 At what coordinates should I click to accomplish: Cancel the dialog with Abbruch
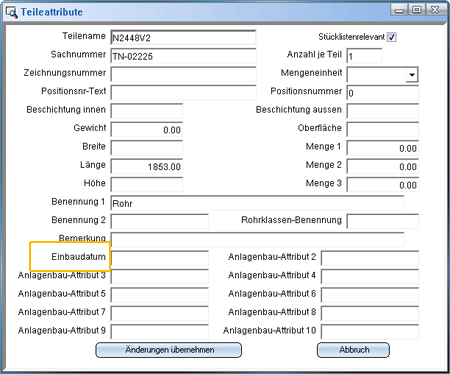(353, 350)
